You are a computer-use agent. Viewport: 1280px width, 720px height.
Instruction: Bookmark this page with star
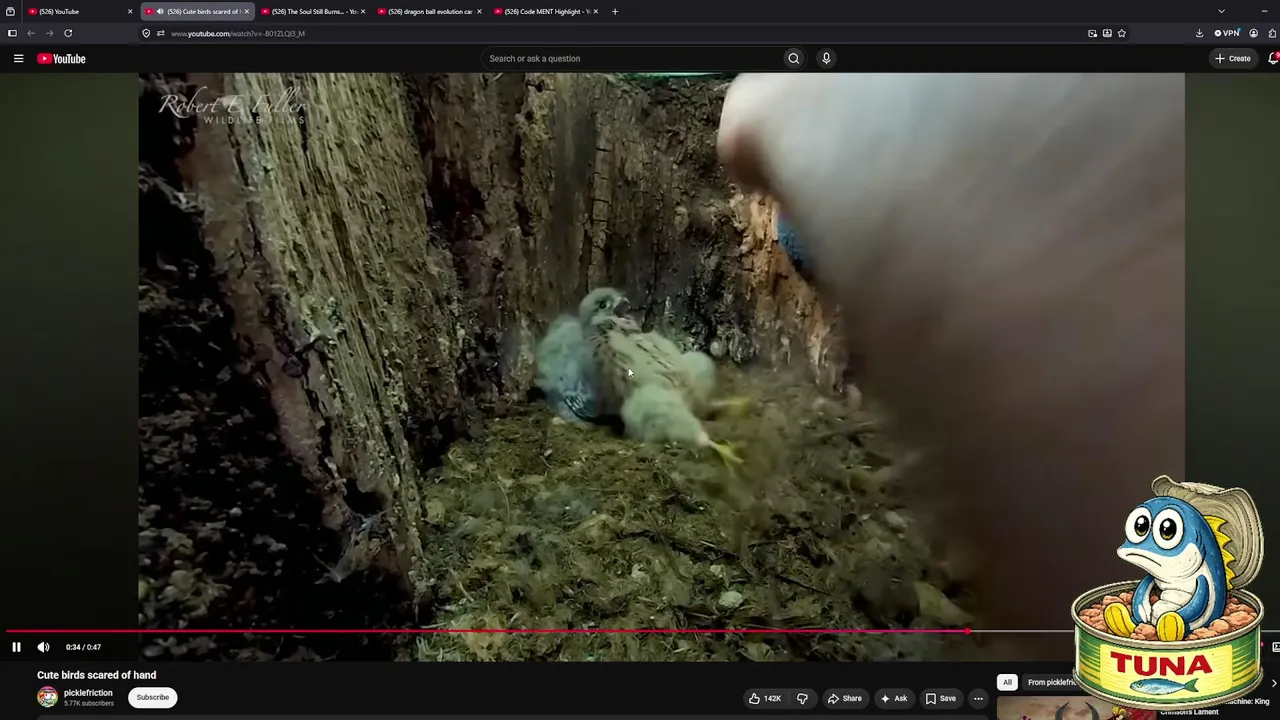1122,33
